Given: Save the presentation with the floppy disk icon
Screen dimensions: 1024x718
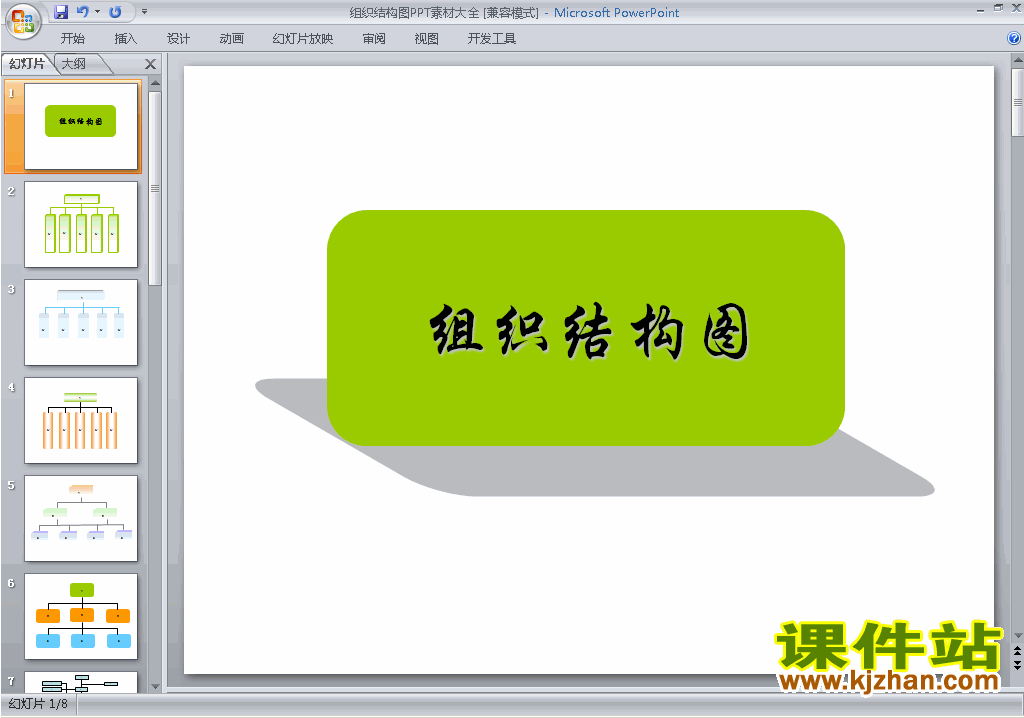Looking at the screenshot, I should pyautogui.click(x=61, y=12).
